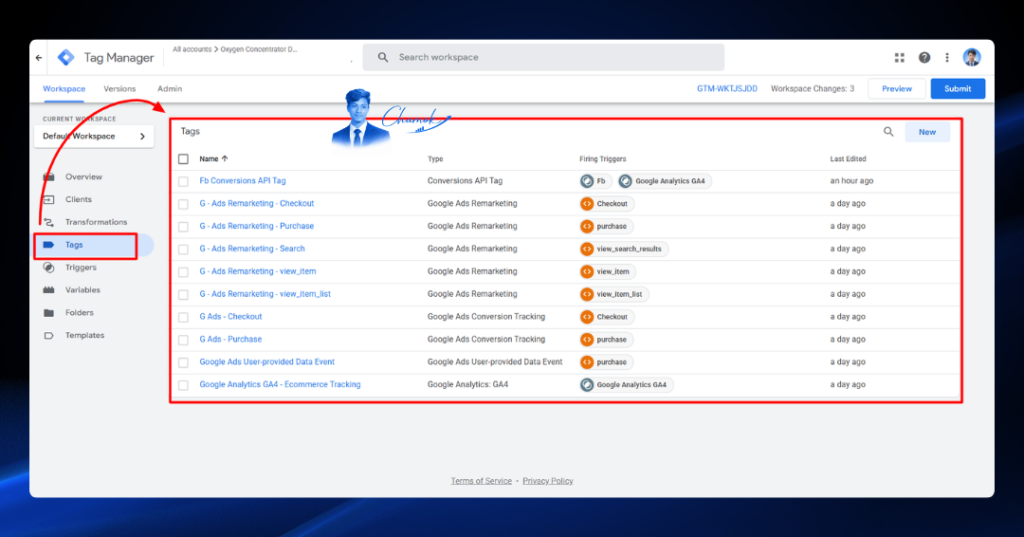Click the view_search_results trigger chip

tap(623, 249)
